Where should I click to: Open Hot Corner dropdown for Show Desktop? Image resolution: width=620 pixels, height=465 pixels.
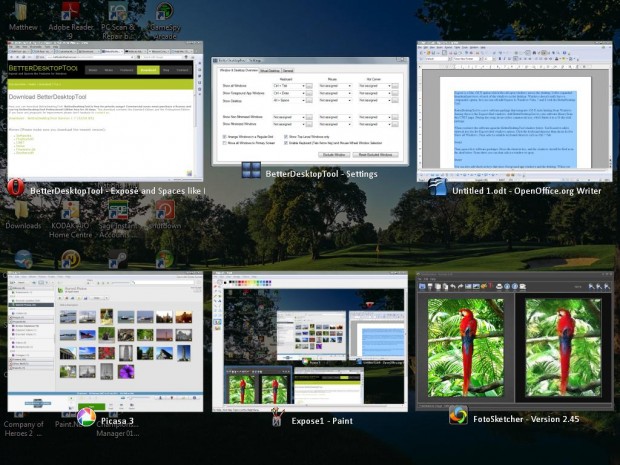(x=374, y=100)
